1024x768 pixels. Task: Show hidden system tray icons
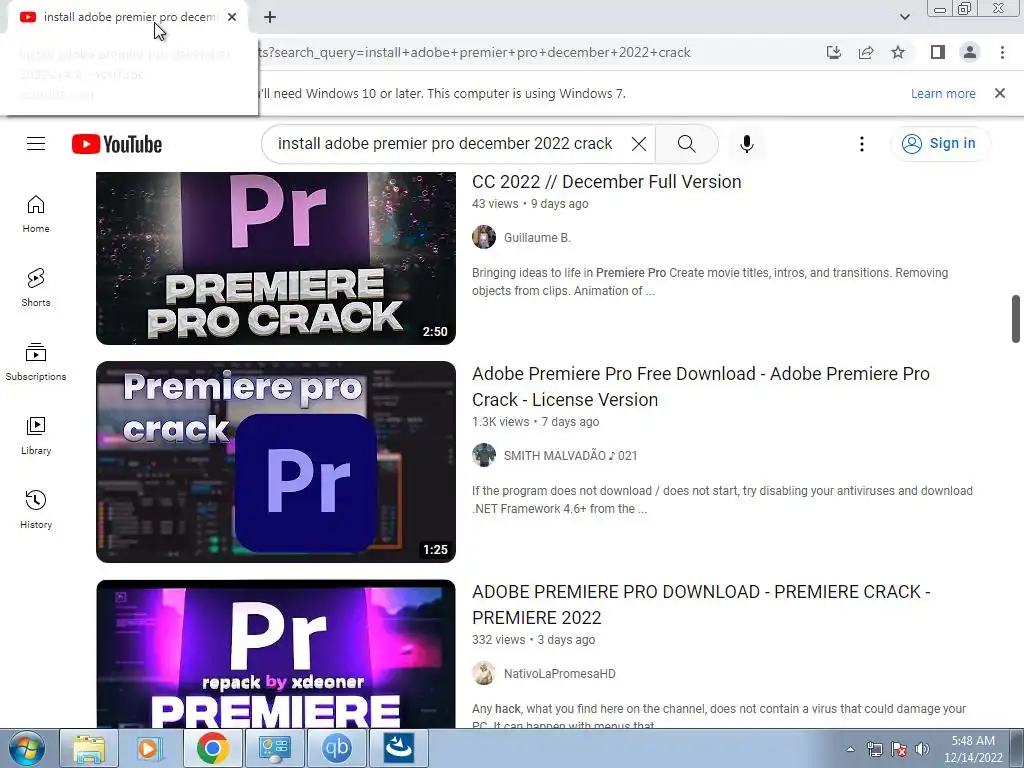tap(850, 749)
